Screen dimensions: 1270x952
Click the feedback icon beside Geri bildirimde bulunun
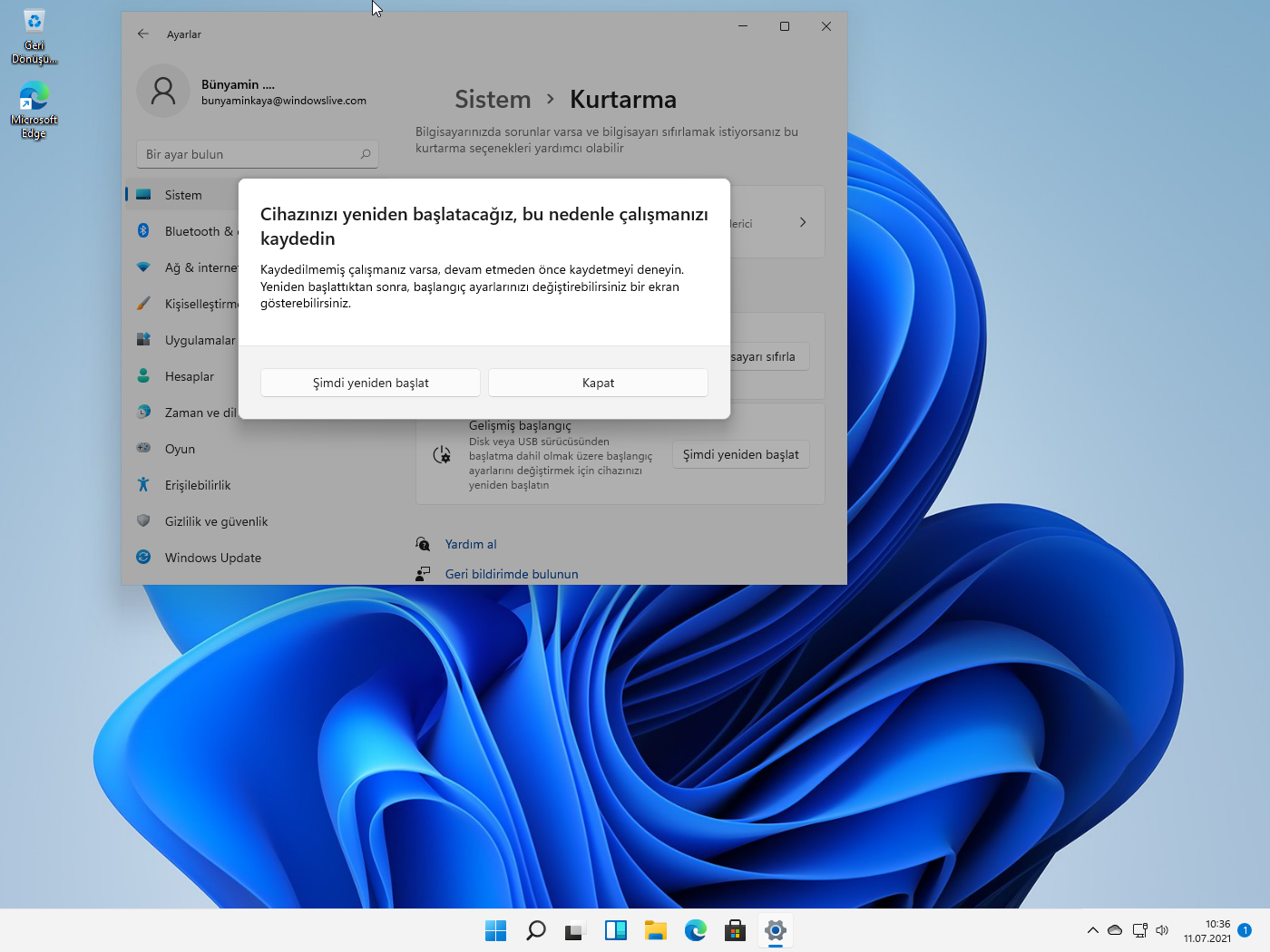[x=423, y=574]
